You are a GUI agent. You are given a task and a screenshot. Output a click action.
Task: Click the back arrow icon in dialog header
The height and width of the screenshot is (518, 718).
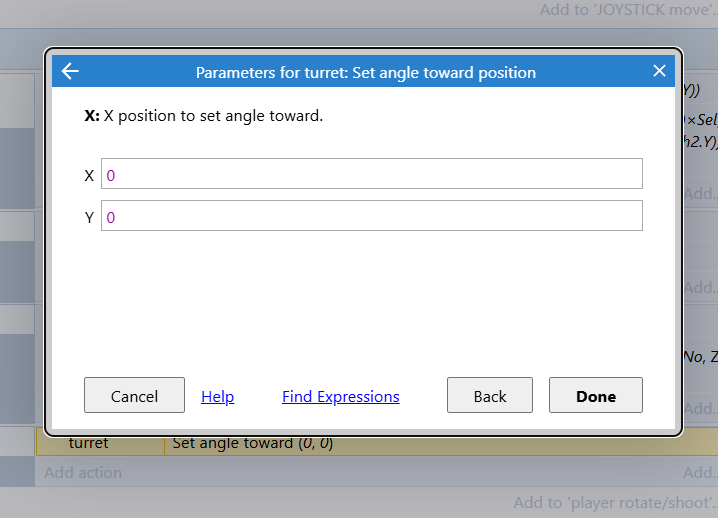tap(70, 71)
